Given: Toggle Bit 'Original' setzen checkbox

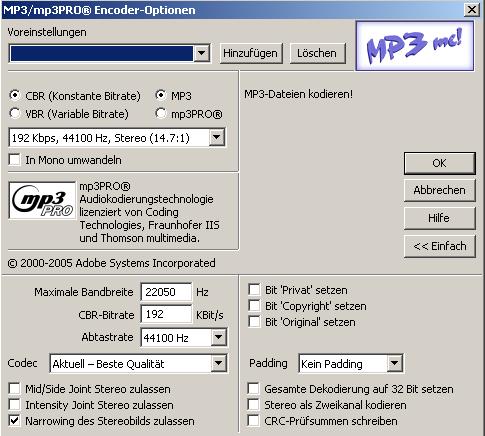Looking at the screenshot, I should [x=254, y=322].
